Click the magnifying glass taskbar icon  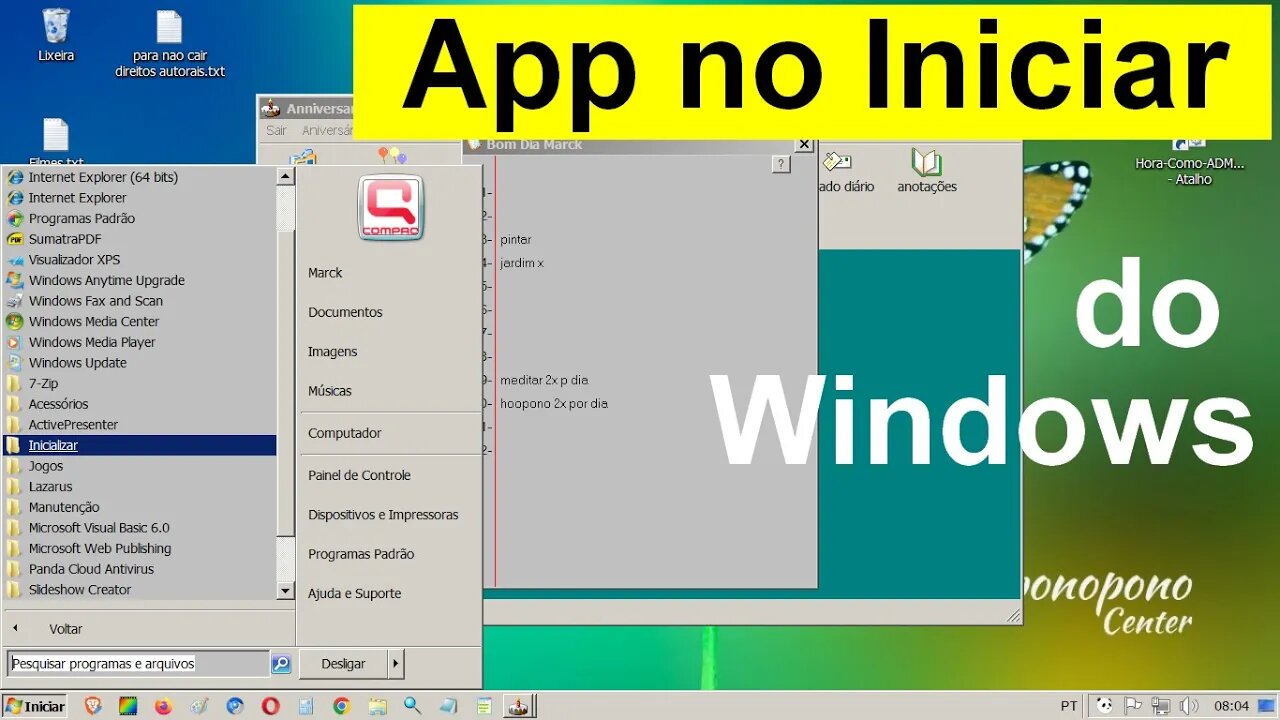[x=412, y=706]
